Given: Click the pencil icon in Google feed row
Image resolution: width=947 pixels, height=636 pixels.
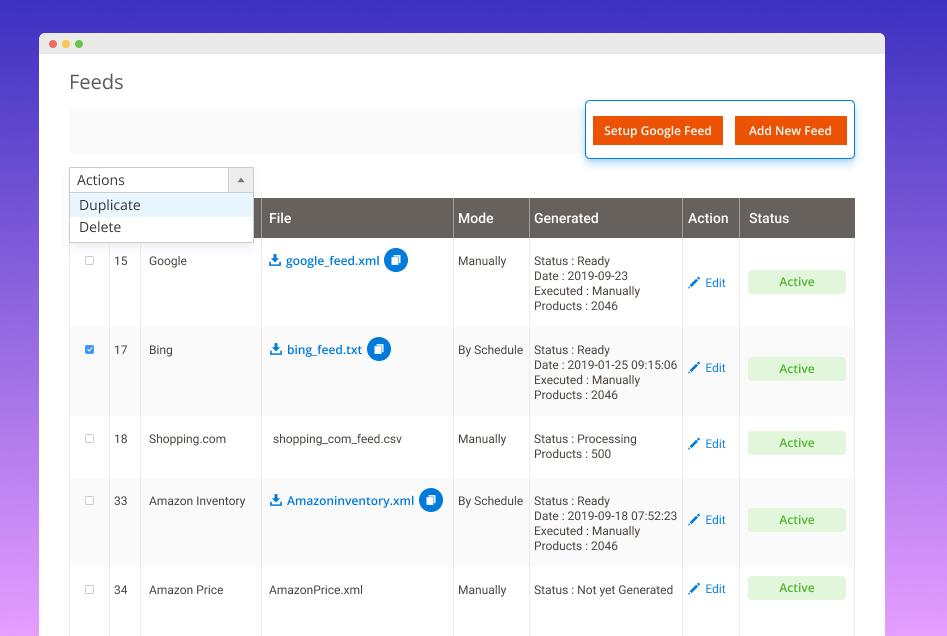Looking at the screenshot, I should 695,283.
